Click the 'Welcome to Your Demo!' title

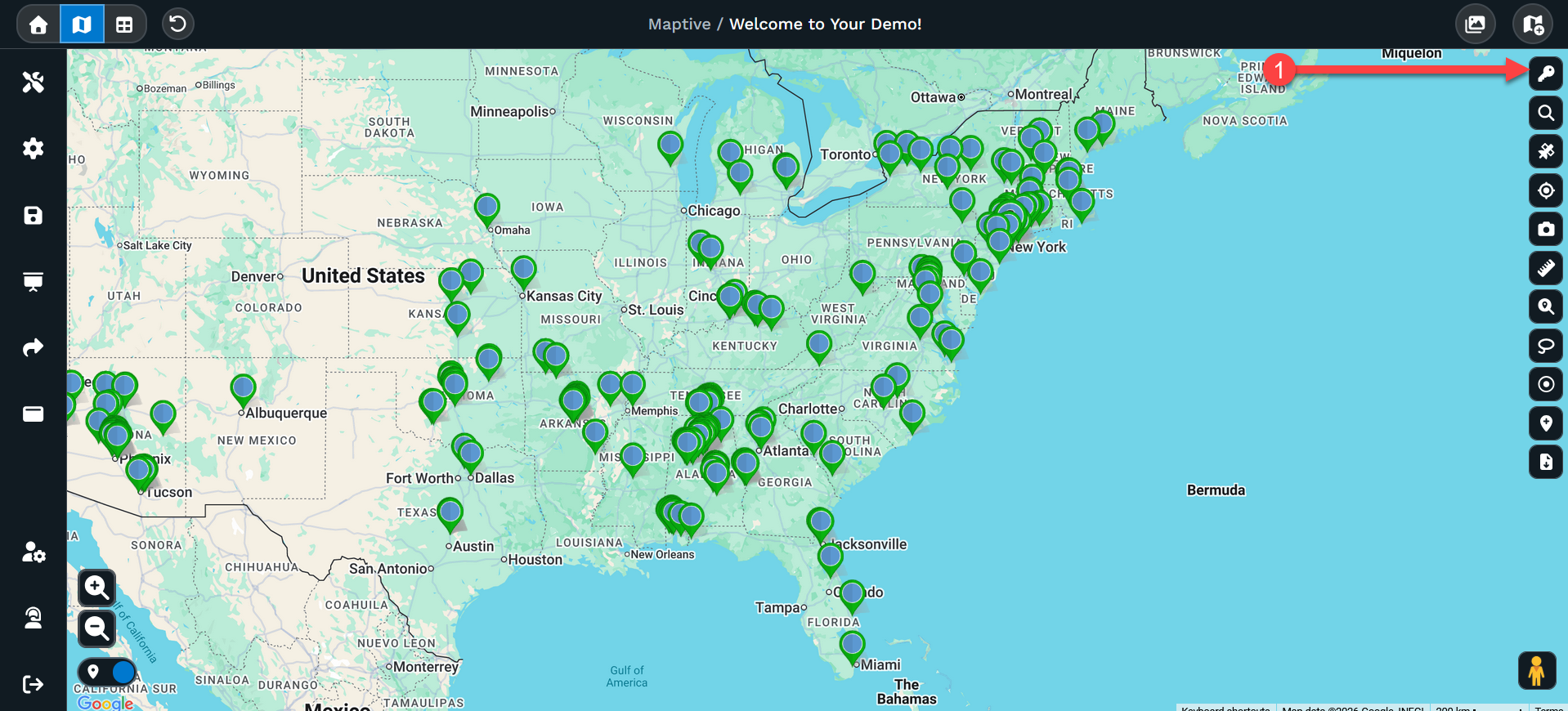click(x=825, y=24)
